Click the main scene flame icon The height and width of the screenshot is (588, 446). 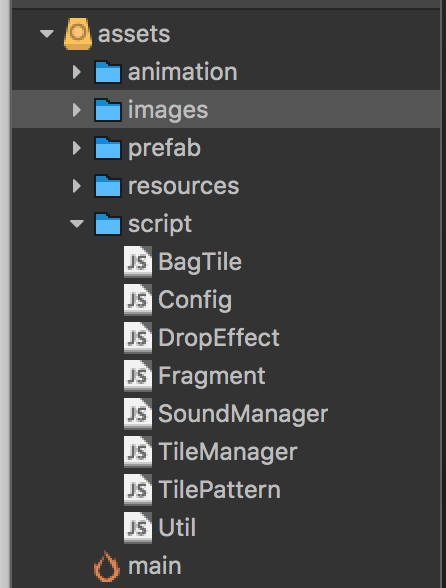pos(107,566)
